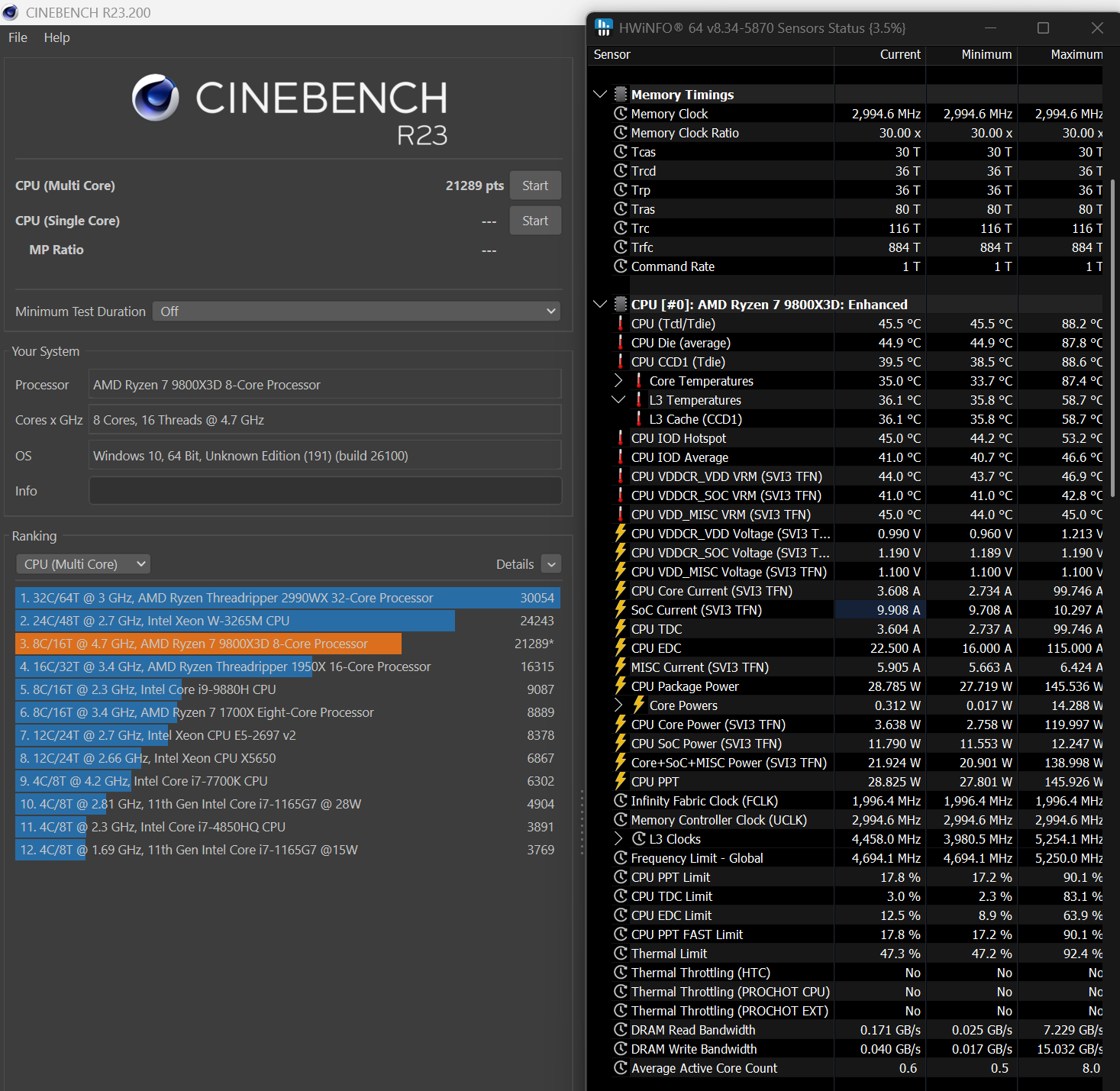Screen dimensions: 1120x1091
Task: Expand the Core Powers subgroup
Action: tap(618, 705)
